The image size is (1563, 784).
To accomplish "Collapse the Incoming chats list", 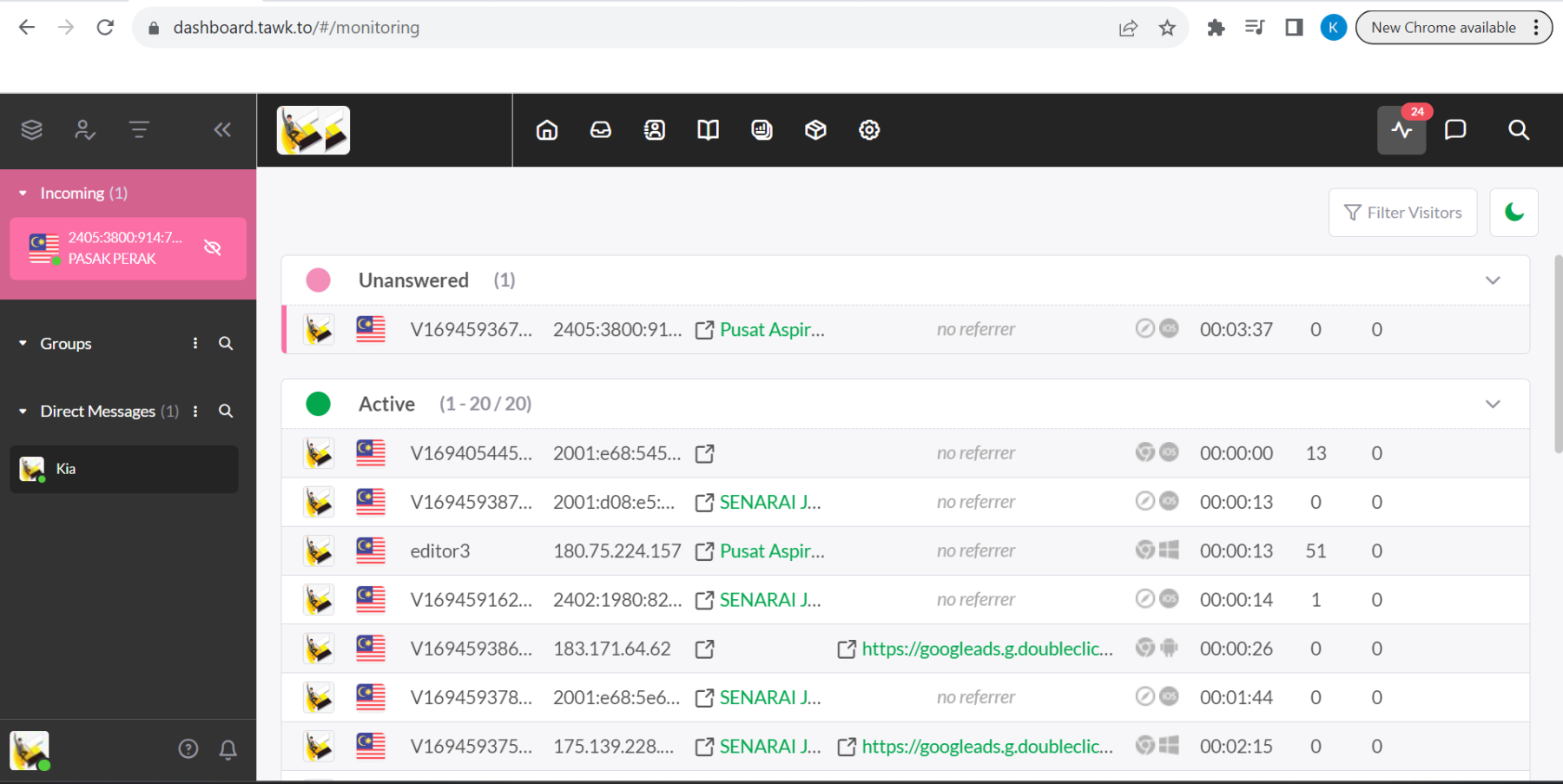I will pos(23,194).
